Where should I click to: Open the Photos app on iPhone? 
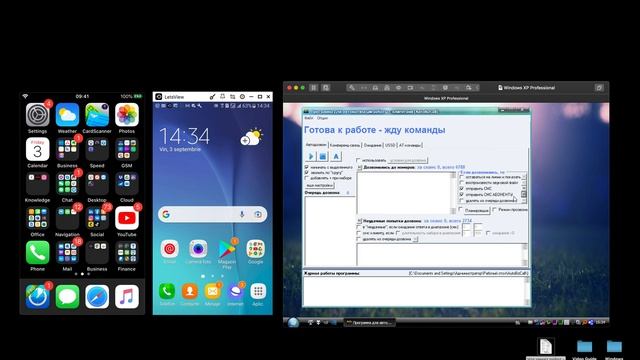(x=127, y=115)
